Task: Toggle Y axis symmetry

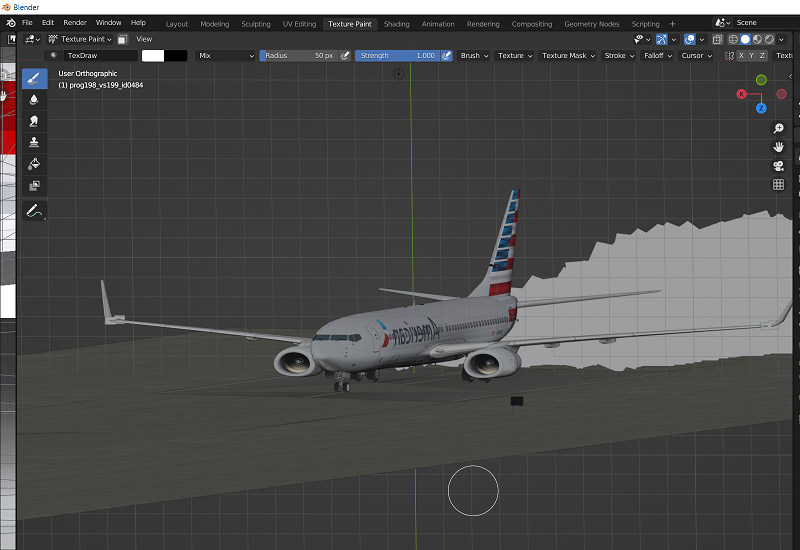Action: click(752, 56)
